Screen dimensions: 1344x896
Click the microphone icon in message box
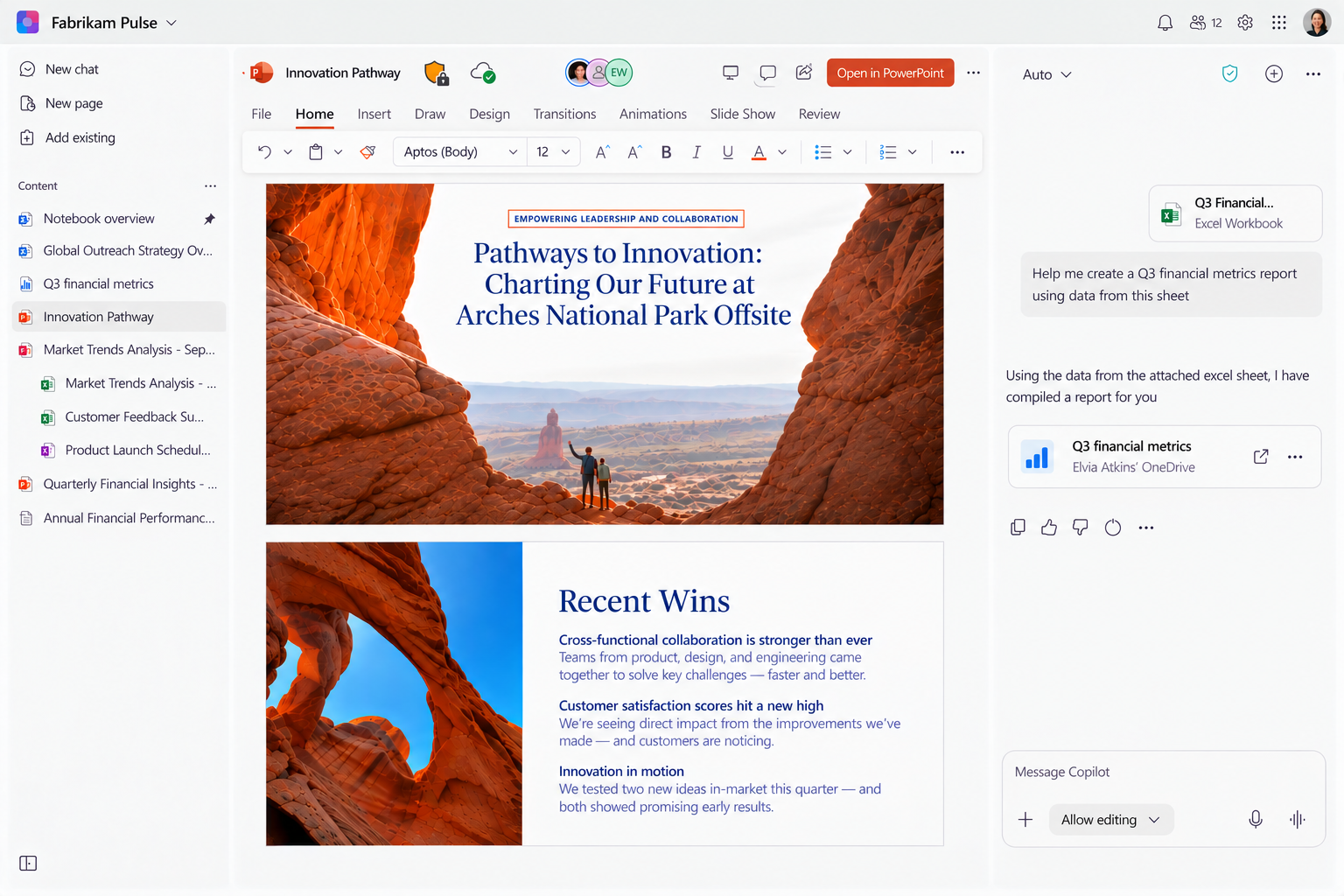(x=1256, y=820)
